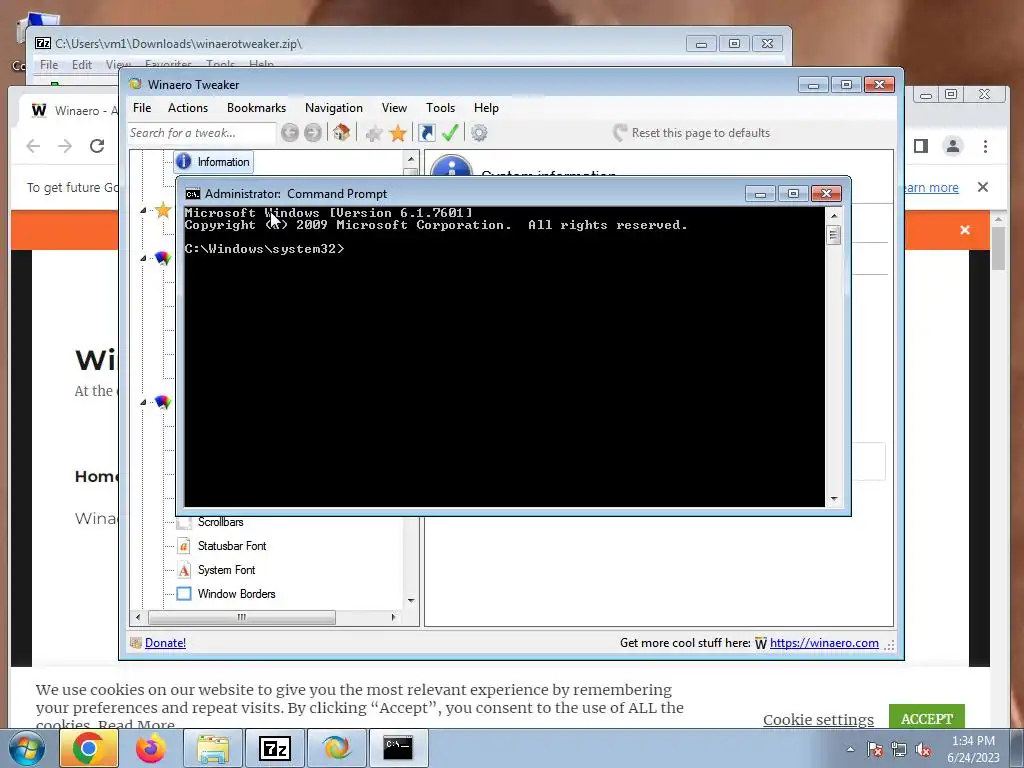Open the Navigation menu in Winaero Tweaker
This screenshot has height=768, width=1024.
[x=334, y=108]
